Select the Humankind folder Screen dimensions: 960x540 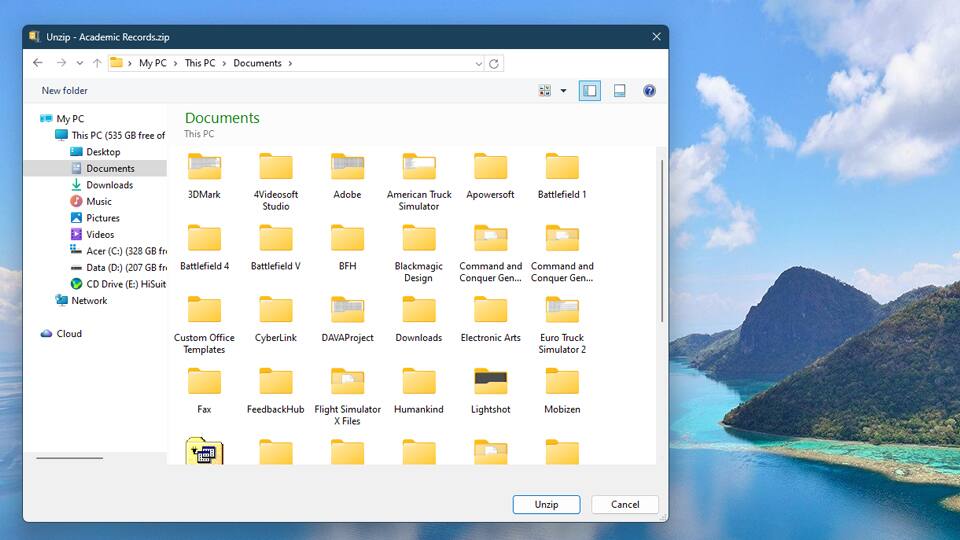click(419, 391)
